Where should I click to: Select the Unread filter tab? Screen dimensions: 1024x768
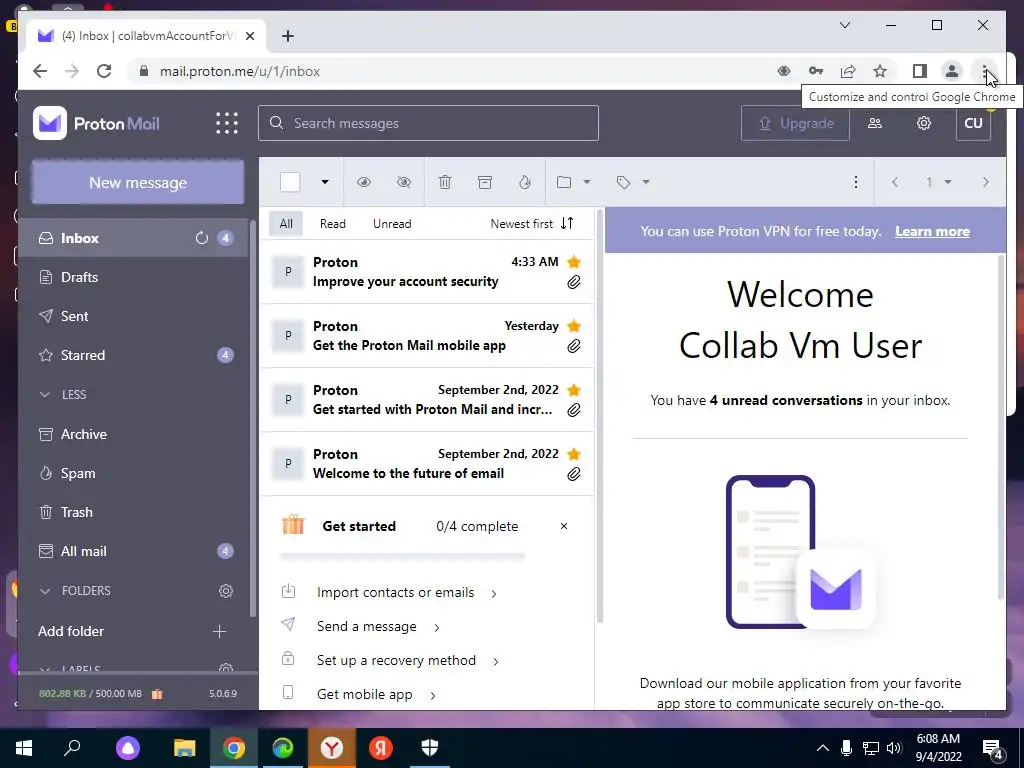coord(392,223)
